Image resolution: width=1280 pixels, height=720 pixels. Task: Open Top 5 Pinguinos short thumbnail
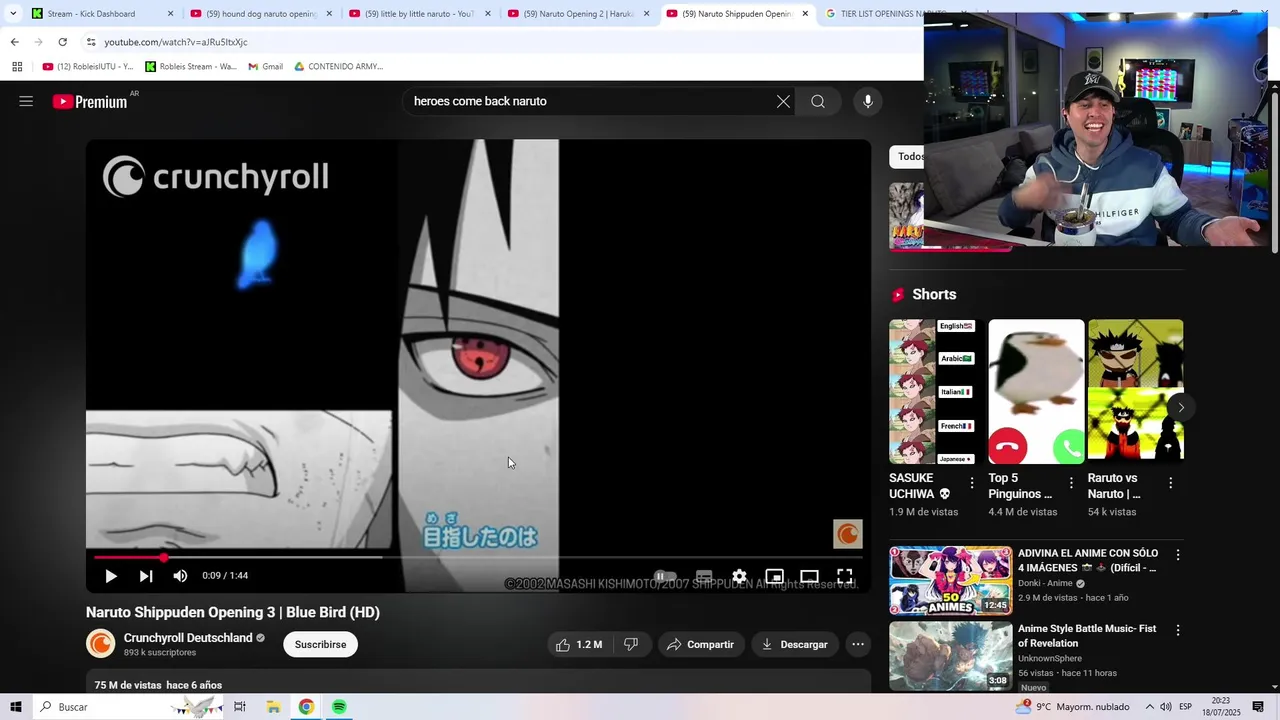[1036, 392]
